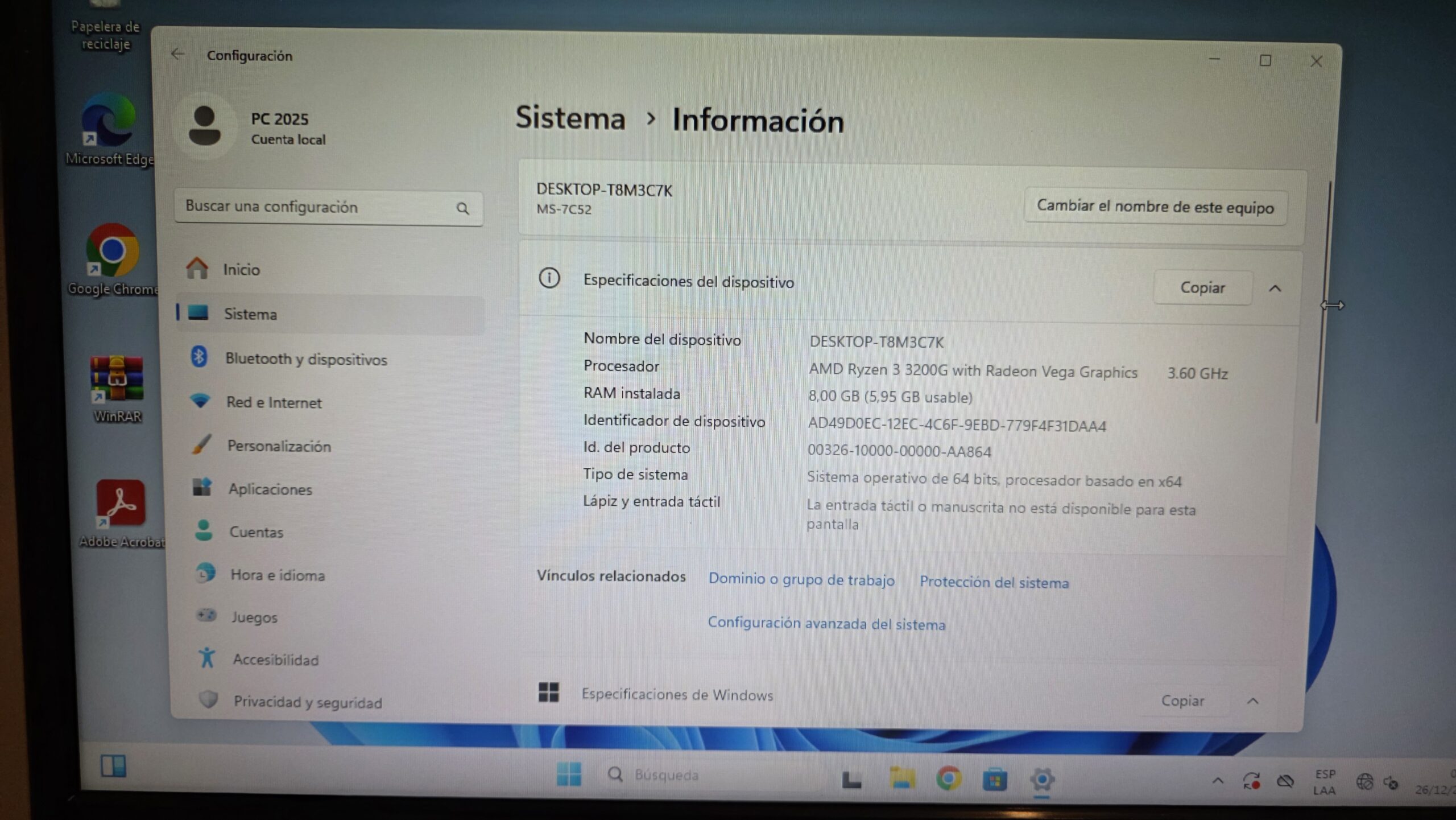
Task: Select Bluetooth y dispositivos in sidebar
Action: [306, 359]
